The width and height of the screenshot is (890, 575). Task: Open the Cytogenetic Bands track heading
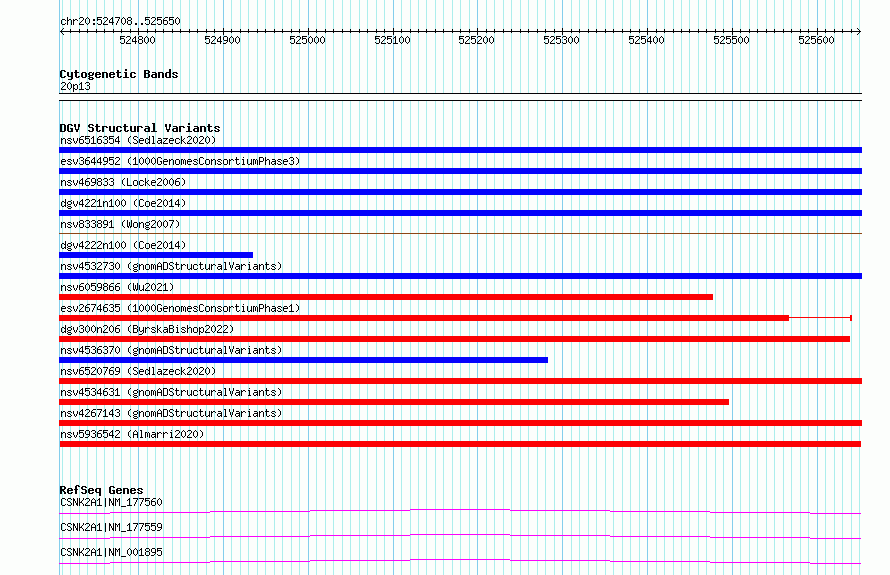[x=119, y=74]
